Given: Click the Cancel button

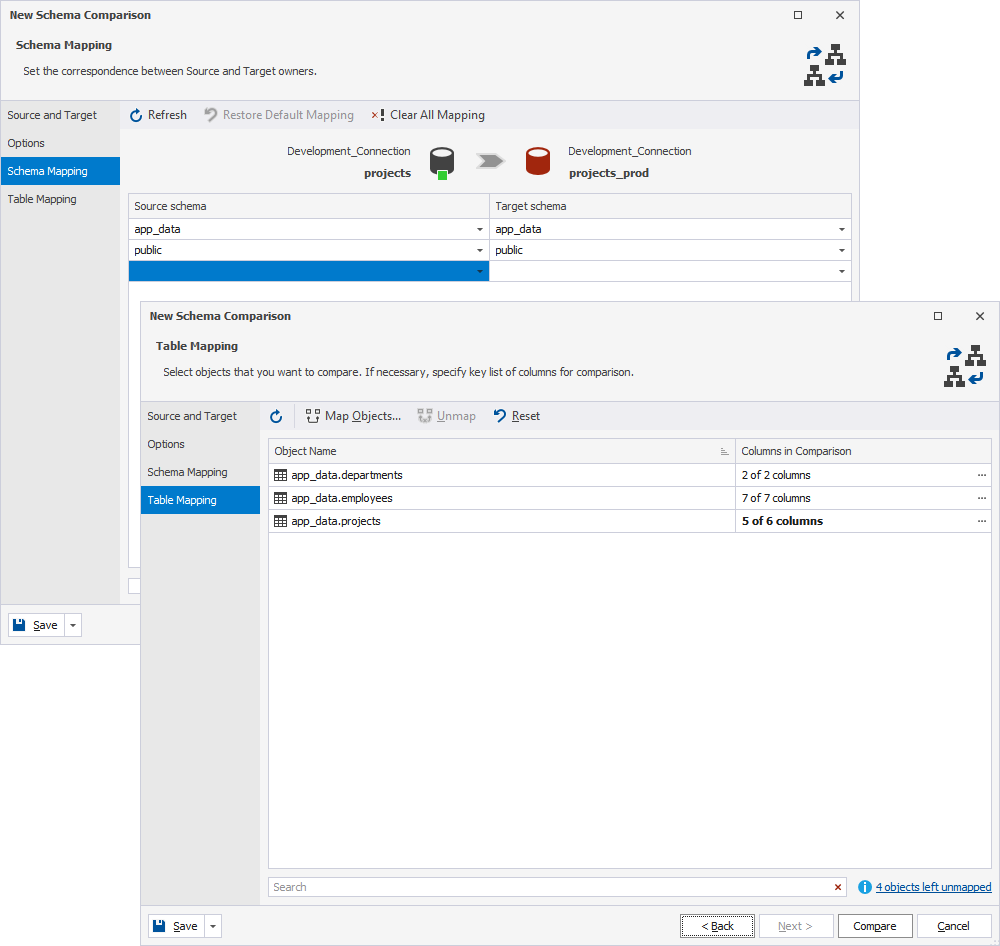Looking at the screenshot, I should tap(953, 926).
